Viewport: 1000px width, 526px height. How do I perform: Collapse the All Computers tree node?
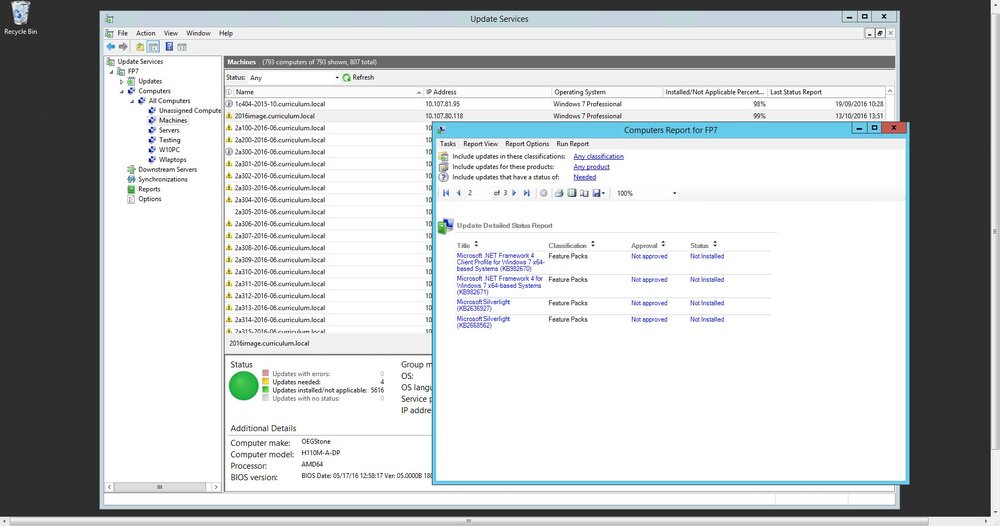pos(132,101)
